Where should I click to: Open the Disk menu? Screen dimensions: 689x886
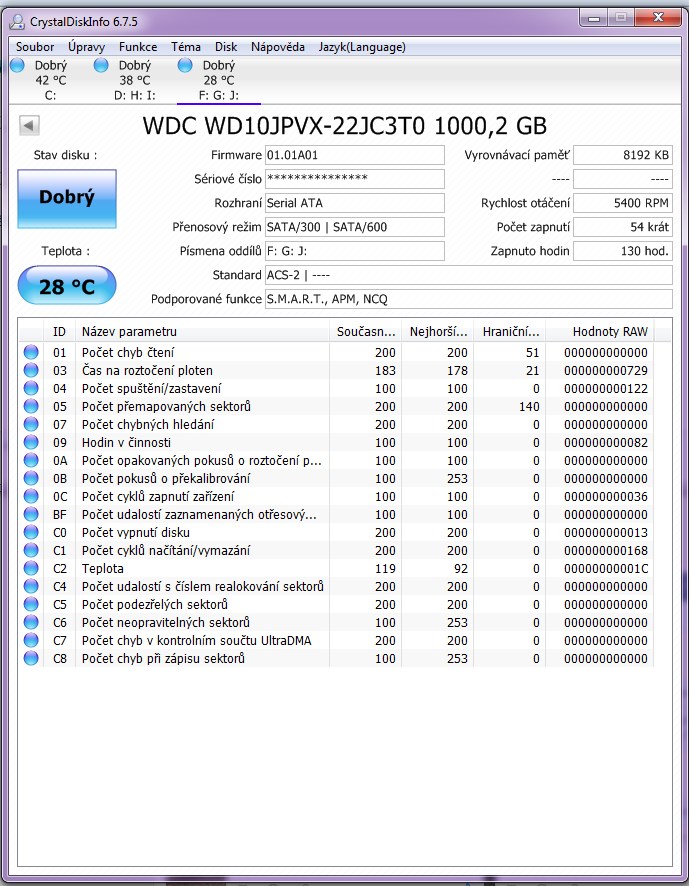(x=226, y=47)
